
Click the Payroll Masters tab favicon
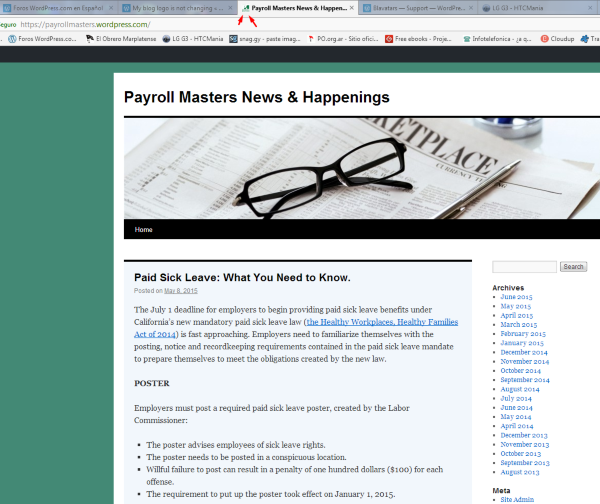coord(246,8)
